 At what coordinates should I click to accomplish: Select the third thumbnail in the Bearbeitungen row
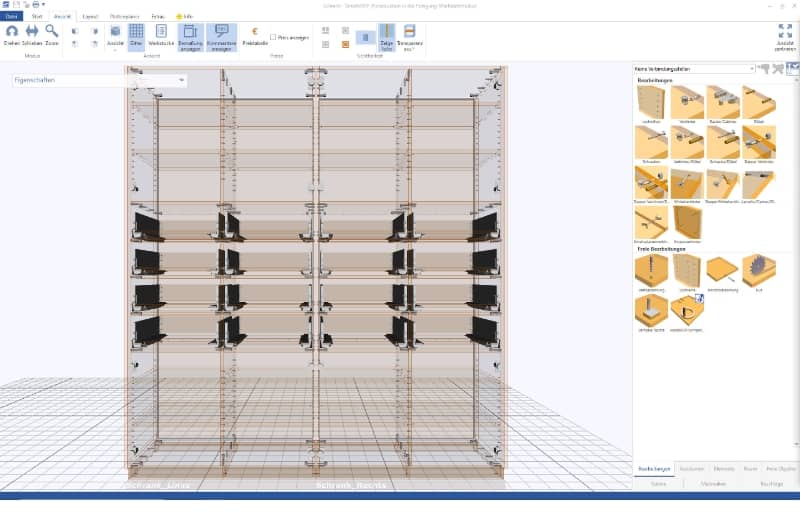(x=723, y=105)
